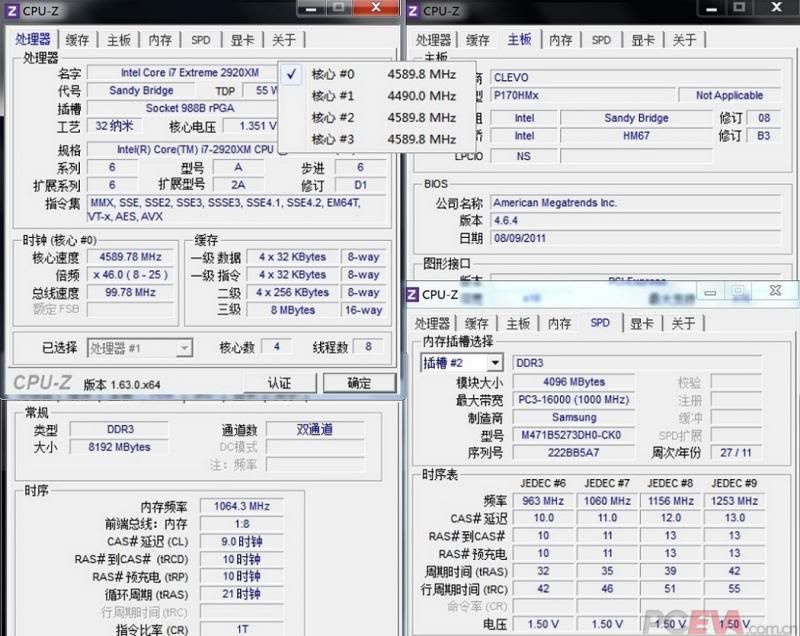Viewport: 800px width, 636px height.
Task: Click the BIOS date 08/09/2011
Action: [x=635, y=238]
